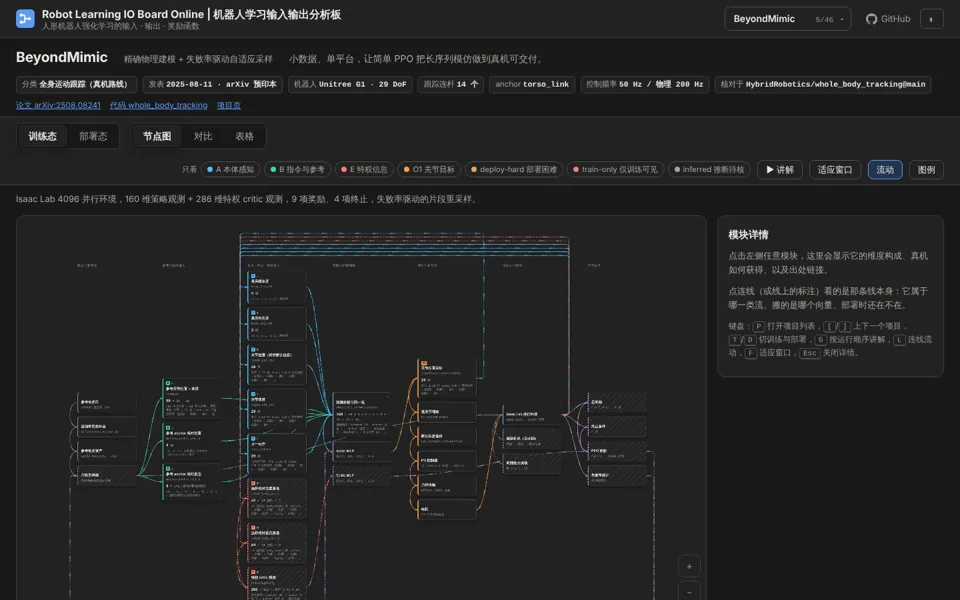The height and width of the screenshot is (600, 960).
Task: Toggle the O1 关节目标 filter chip
Action: click(429, 170)
